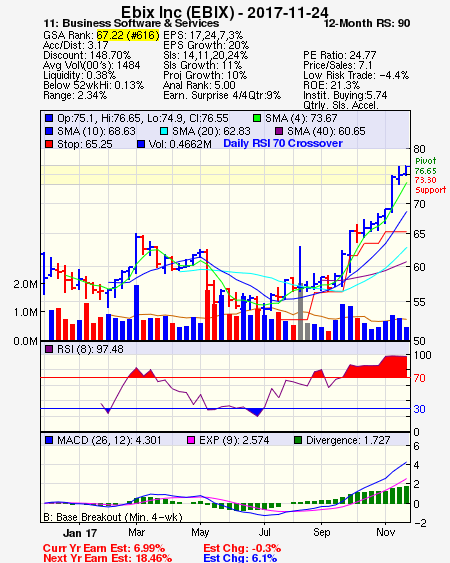Click the blue Vol legend swatch
This screenshot has height=563, width=450.
click(x=141, y=144)
